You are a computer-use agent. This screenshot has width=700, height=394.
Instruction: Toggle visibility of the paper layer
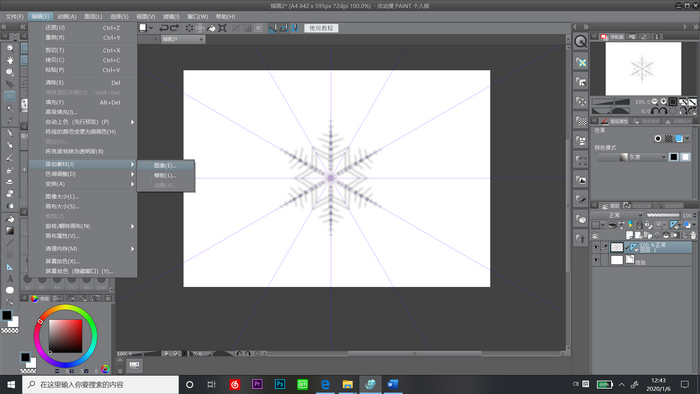pos(596,260)
